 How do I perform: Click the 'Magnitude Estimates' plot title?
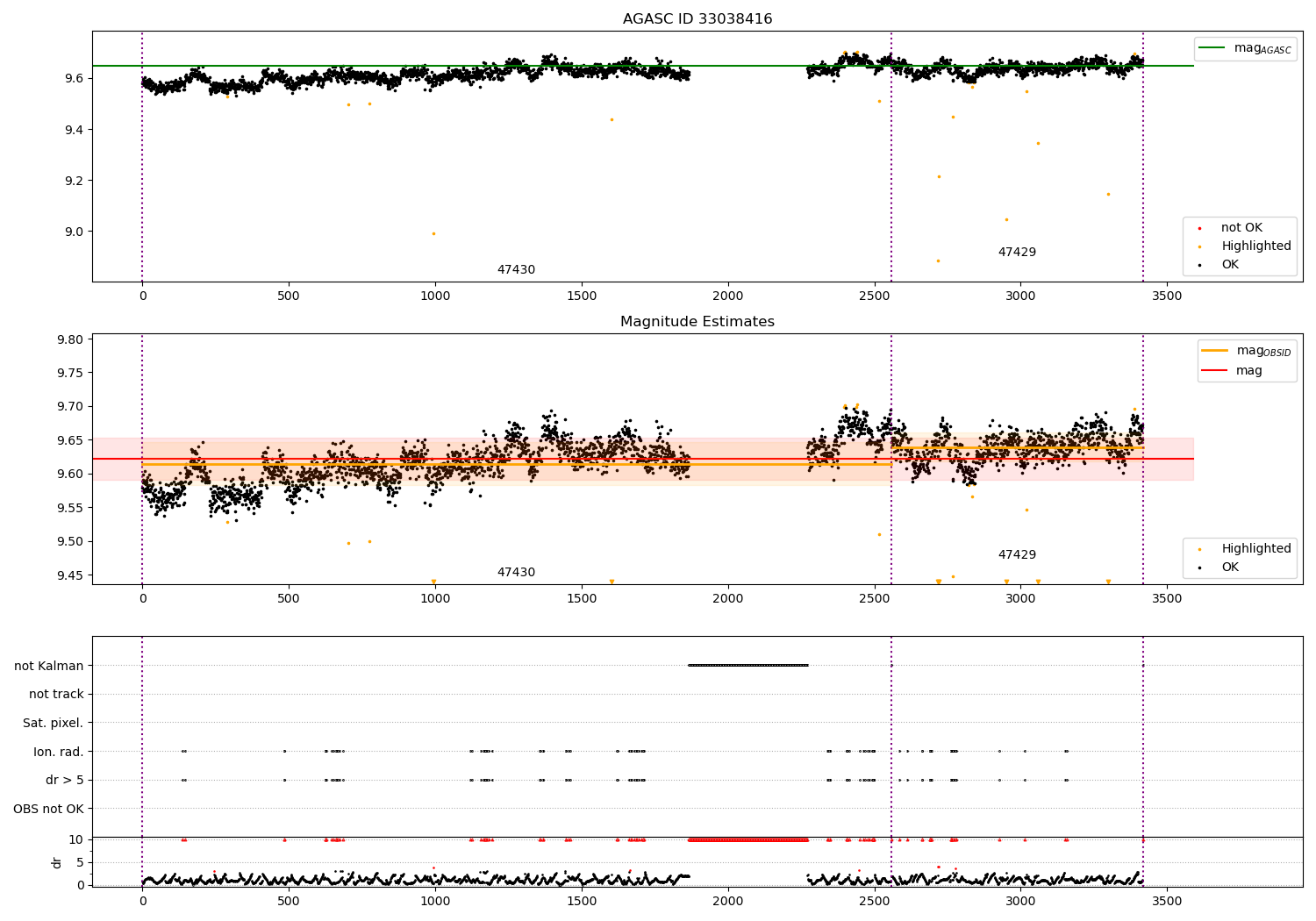coord(697,322)
